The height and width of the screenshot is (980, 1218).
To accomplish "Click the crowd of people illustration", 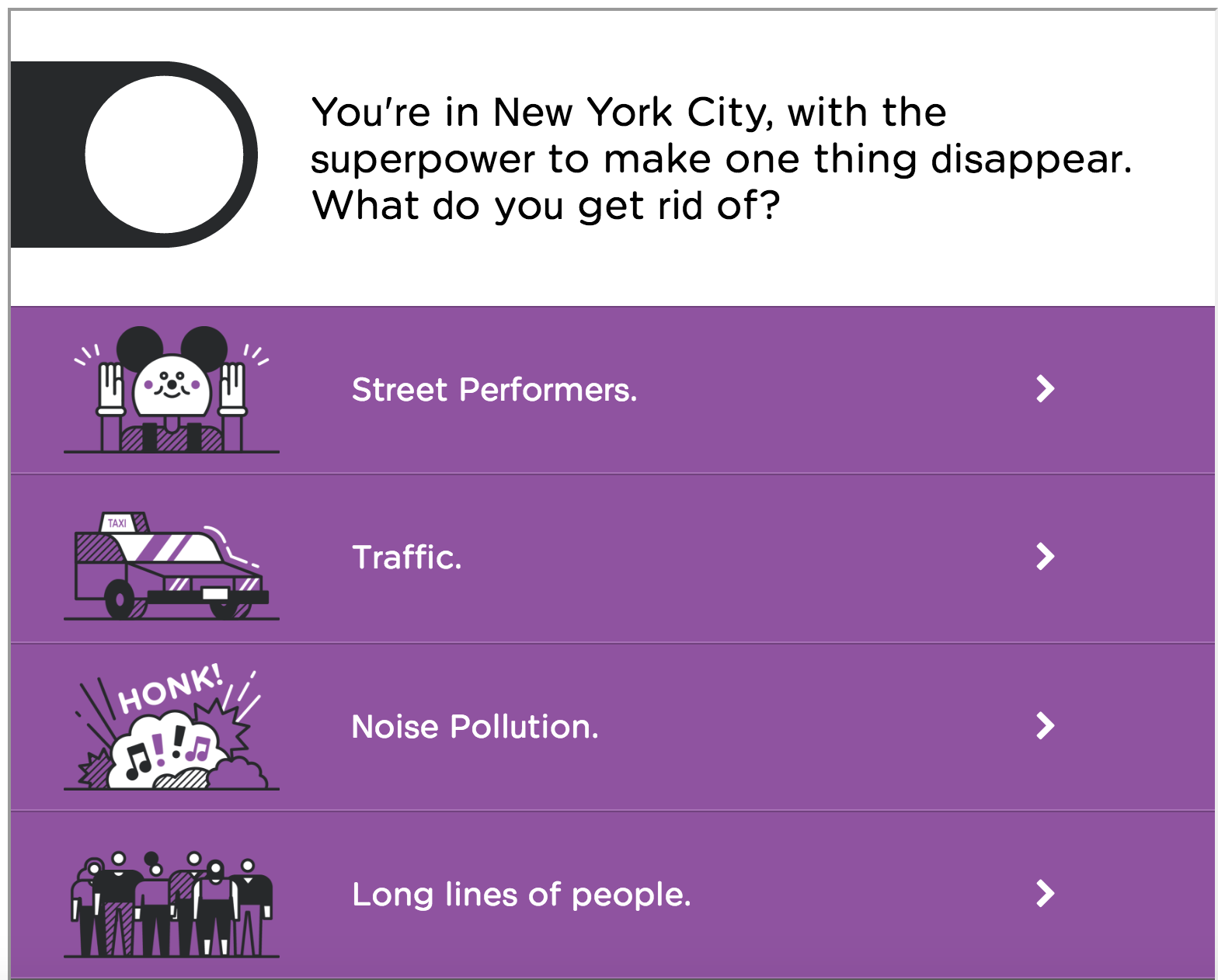I will tap(172, 904).
